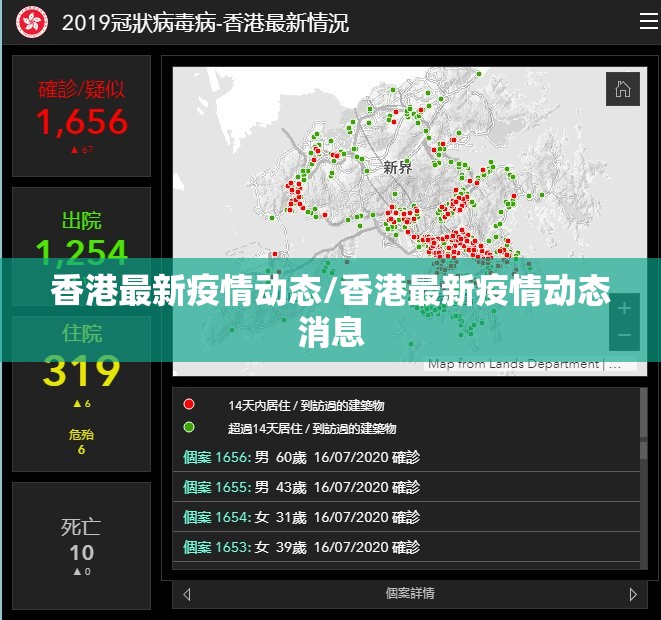This screenshot has height=620, width=661.
Task: Go to previous panel using left arrow
Action: [x=187, y=594]
